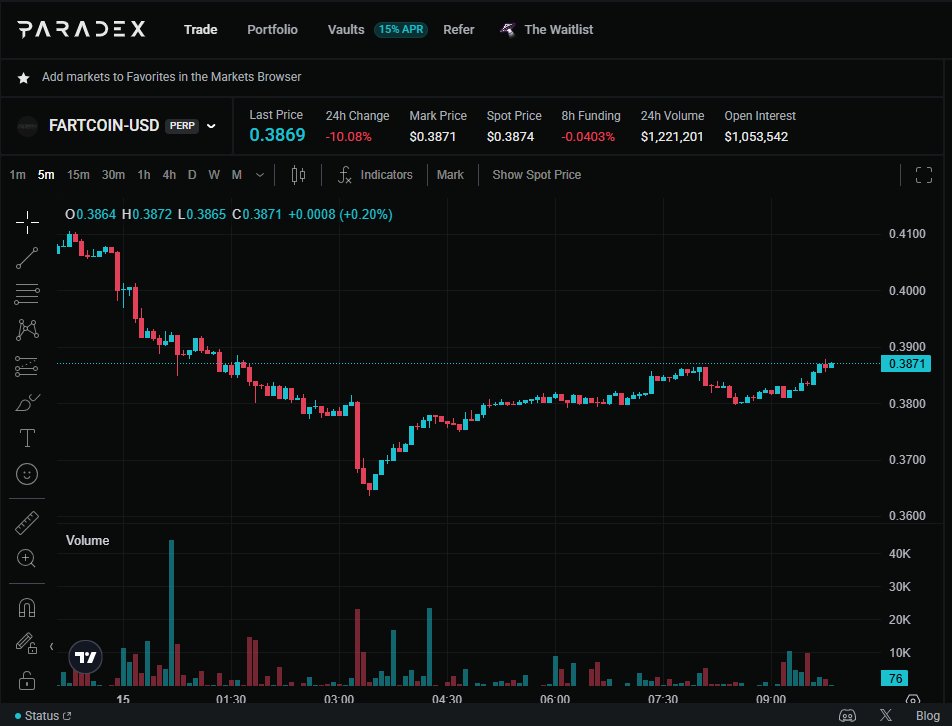Toggle Show Spot Price
This screenshot has width=952, height=726.
click(537, 175)
